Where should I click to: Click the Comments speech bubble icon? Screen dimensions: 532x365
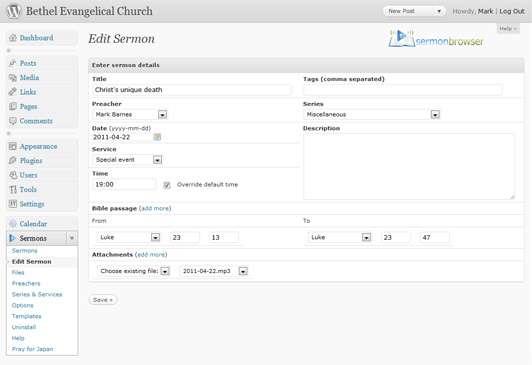(13, 121)
